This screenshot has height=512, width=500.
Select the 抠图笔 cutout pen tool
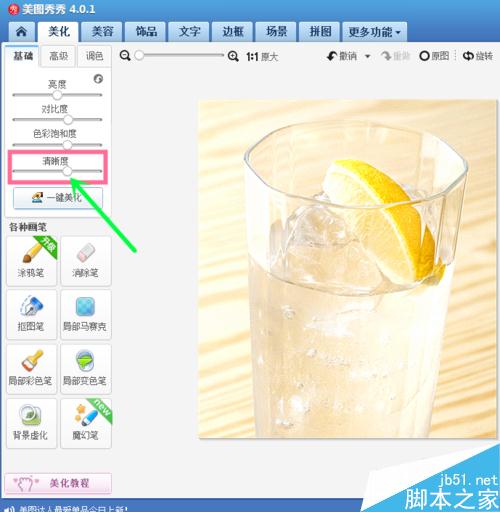coord(32,315)
